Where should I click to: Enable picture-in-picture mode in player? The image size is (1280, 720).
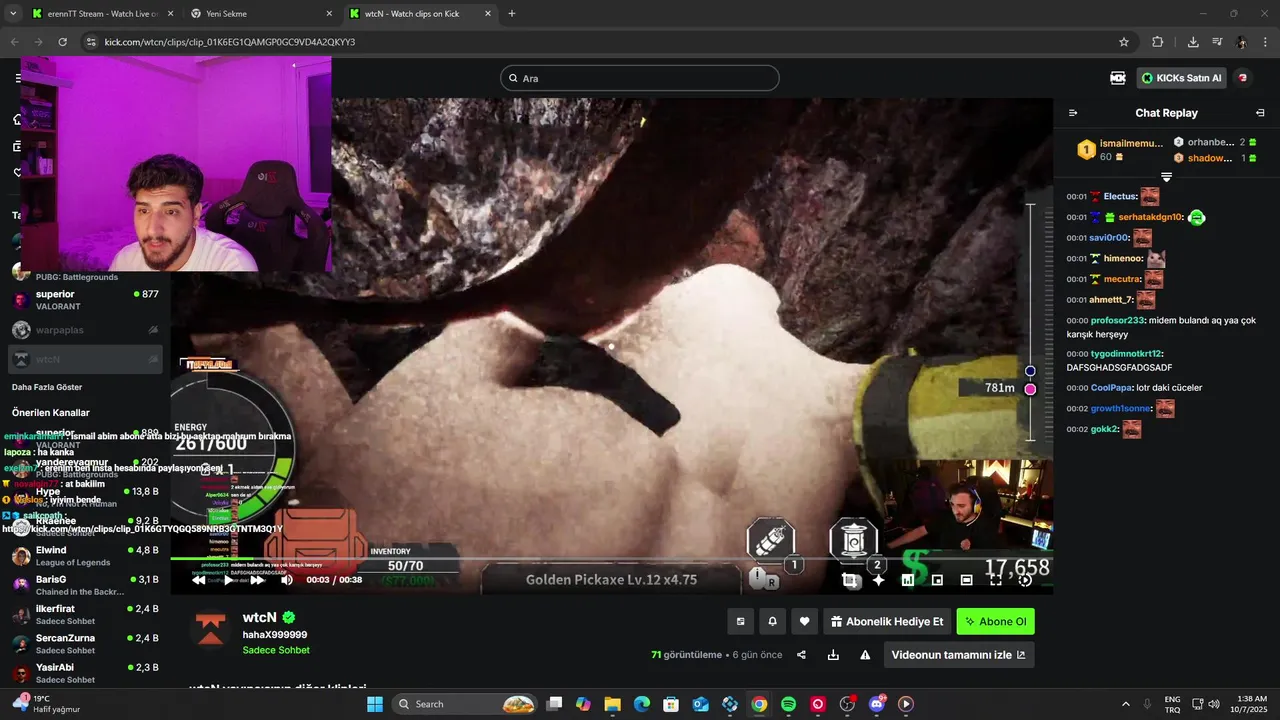[x=937, y=580]
